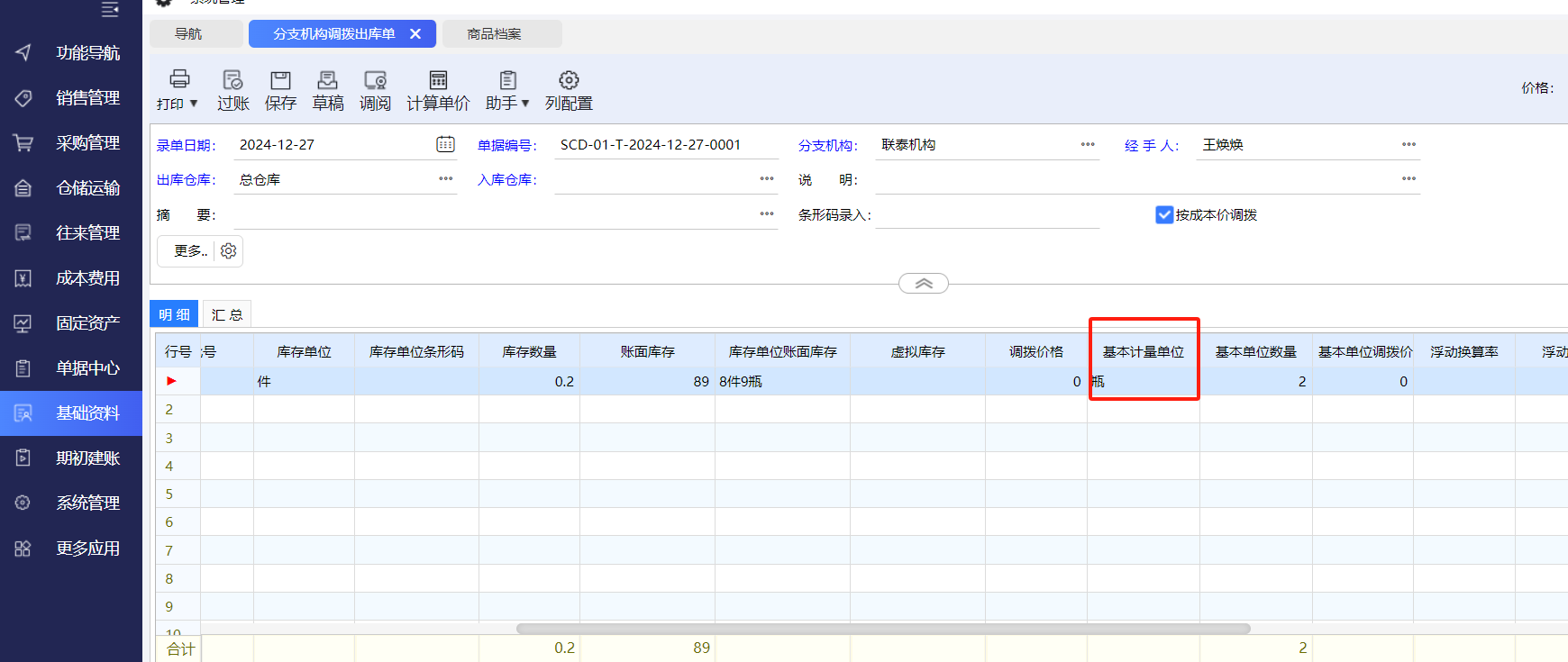
Task: Click the 单据编号 input field
Action: [x=666, y=144]
